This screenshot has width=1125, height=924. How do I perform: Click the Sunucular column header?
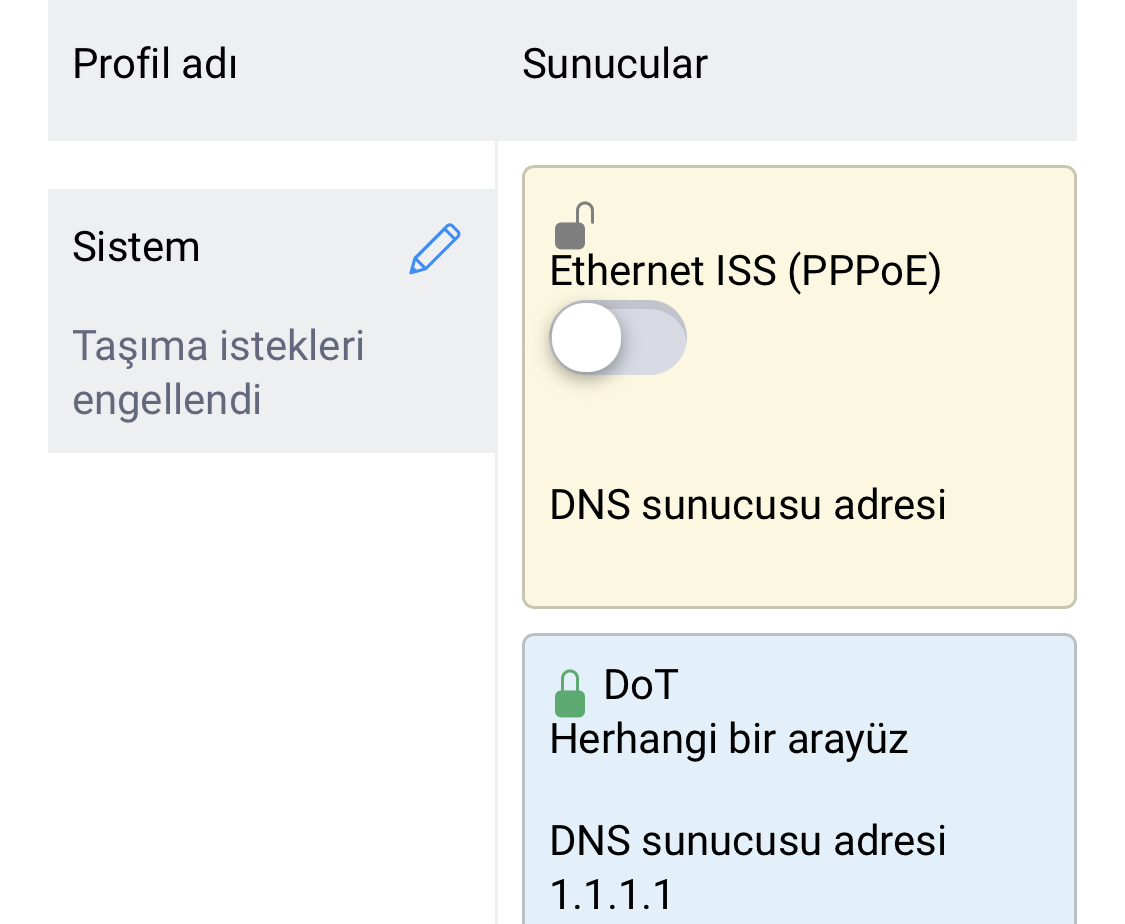[615, 64]
